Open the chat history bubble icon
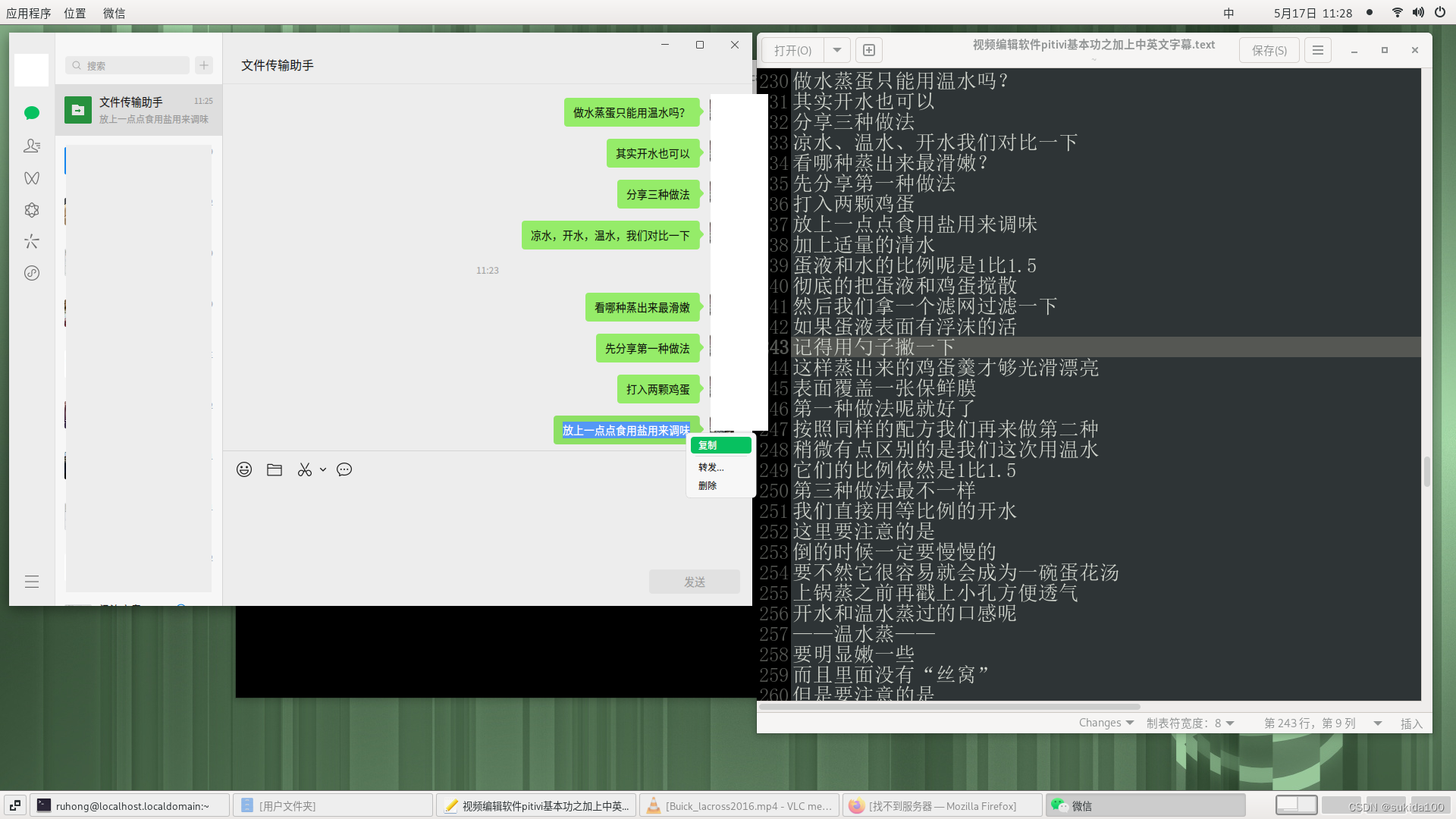 coord(344,469)
